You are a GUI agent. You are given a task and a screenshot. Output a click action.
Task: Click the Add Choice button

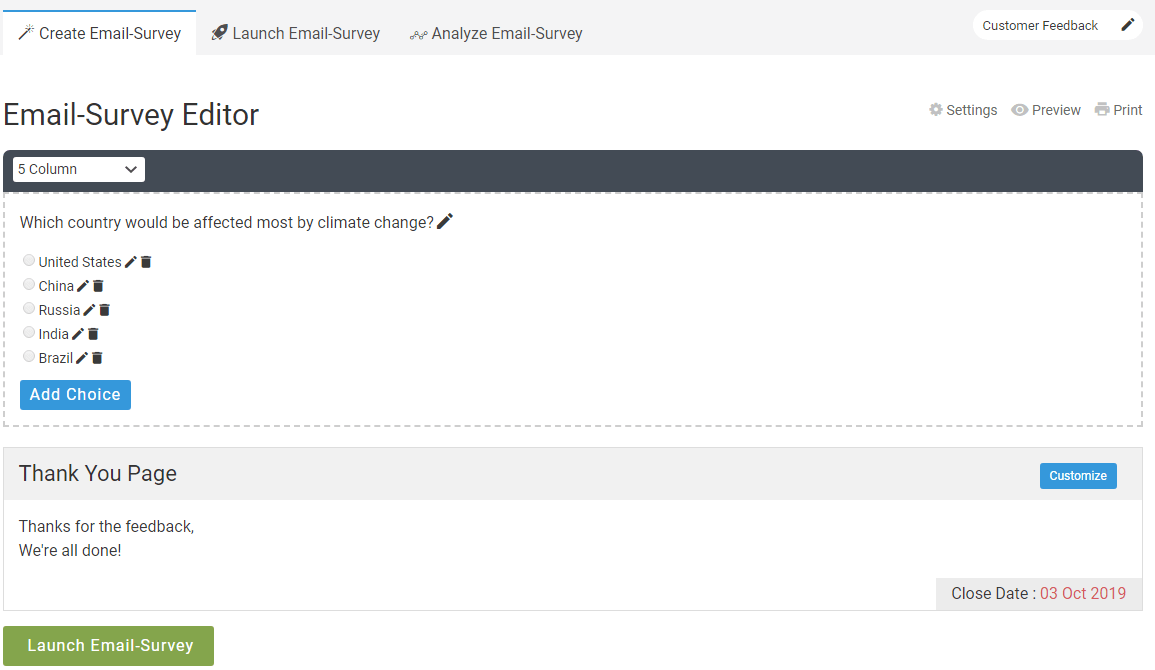click(75, 395)
